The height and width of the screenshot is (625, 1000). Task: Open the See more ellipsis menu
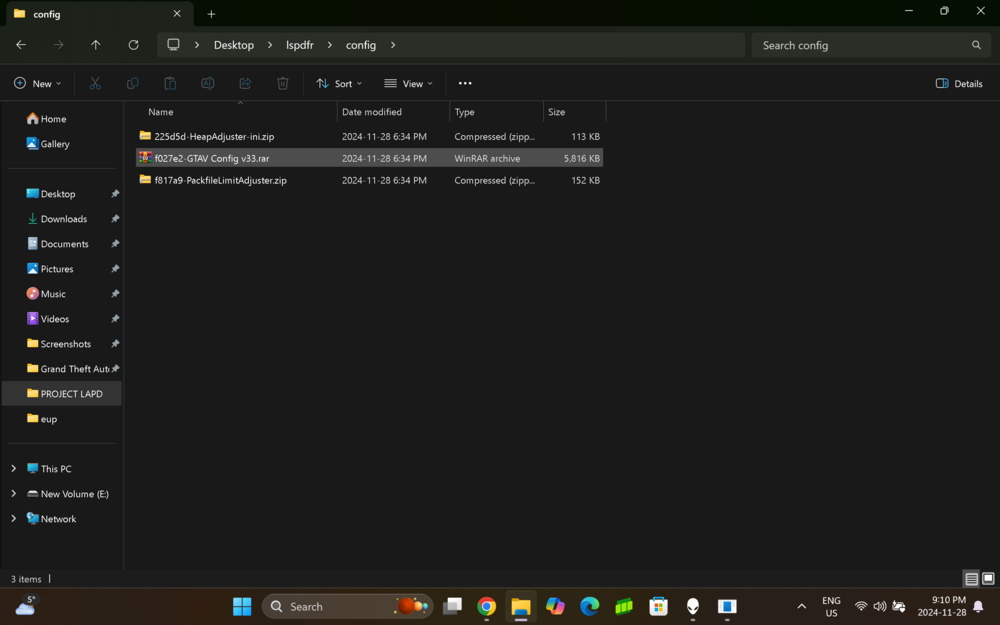click(x=464, y=83)
